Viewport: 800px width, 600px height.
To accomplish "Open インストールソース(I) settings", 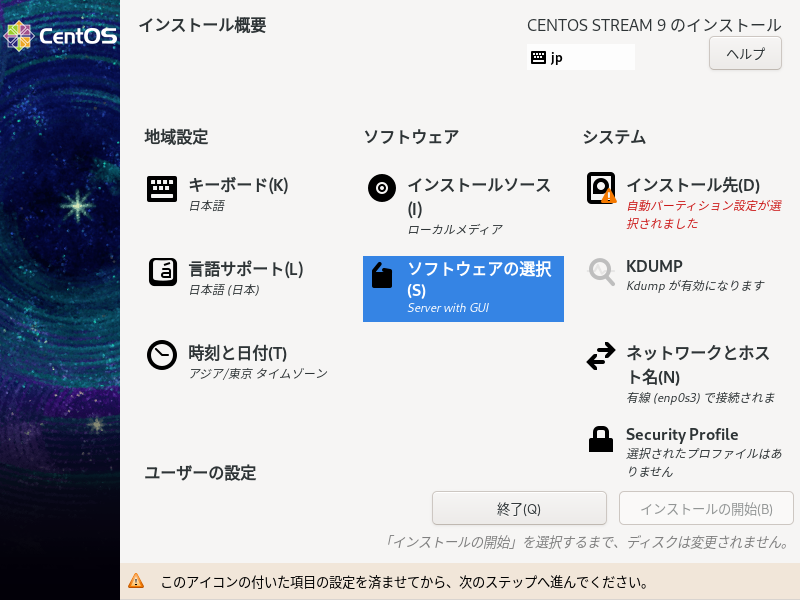I will pos(463,206).
